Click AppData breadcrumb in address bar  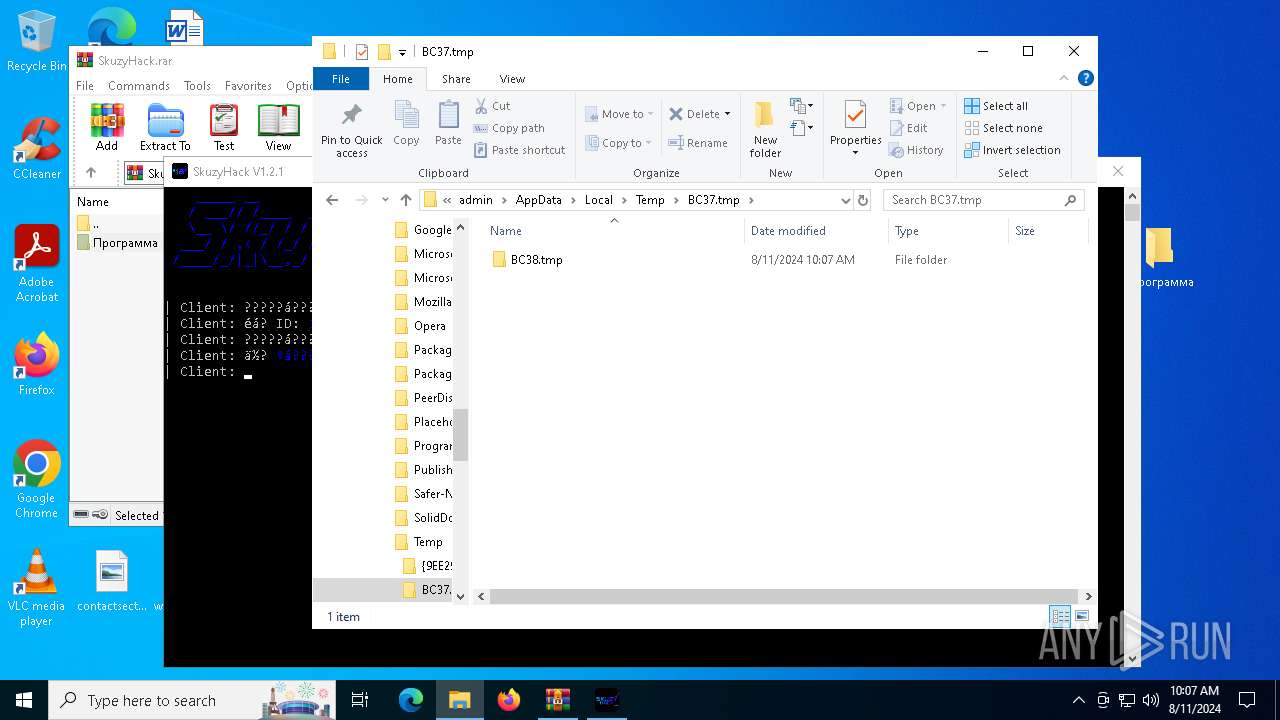tap(539, 200)
